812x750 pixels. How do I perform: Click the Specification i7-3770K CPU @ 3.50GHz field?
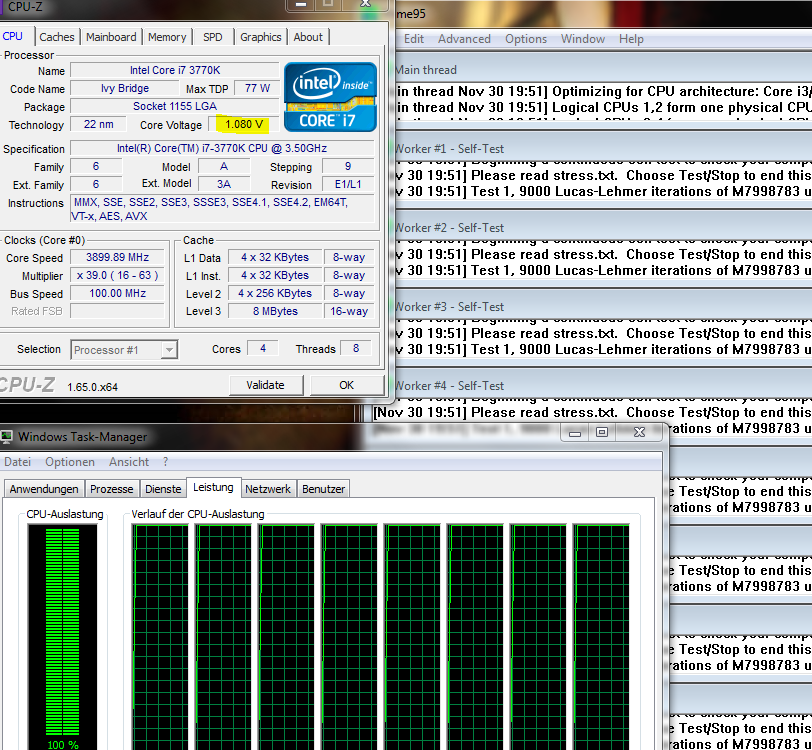222,149
